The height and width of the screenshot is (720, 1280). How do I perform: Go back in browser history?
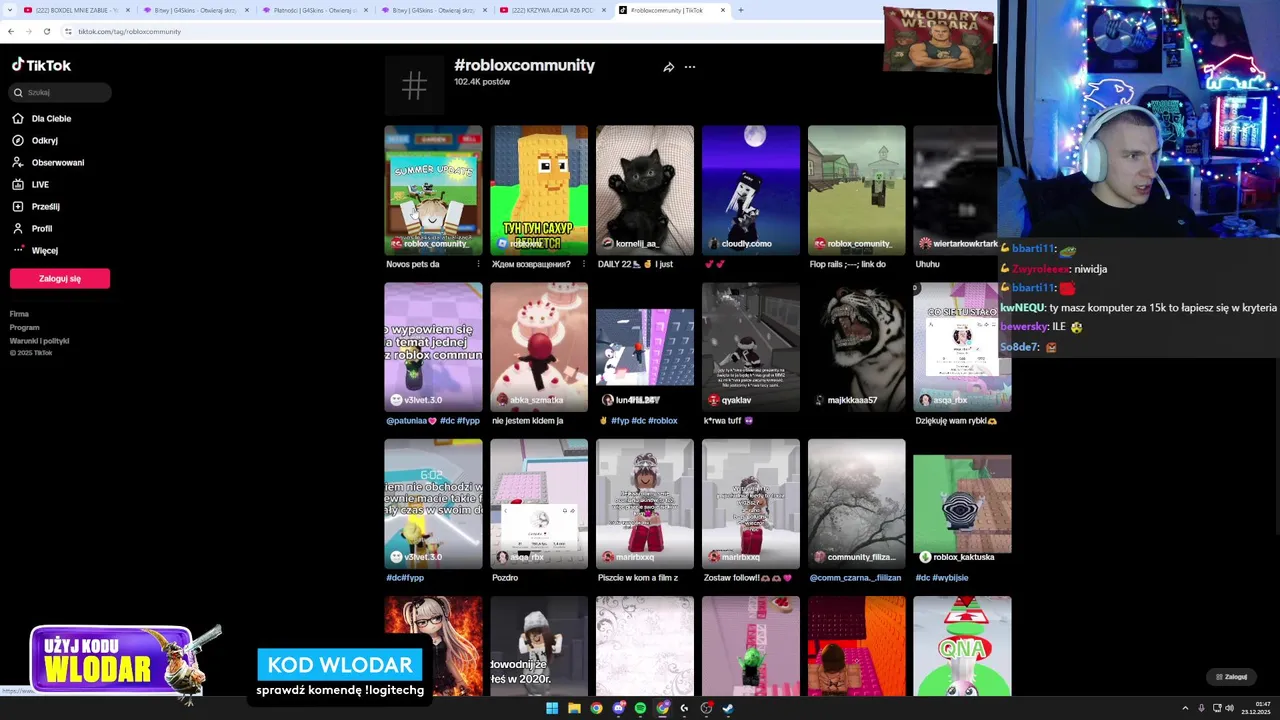tap(11, 31)
